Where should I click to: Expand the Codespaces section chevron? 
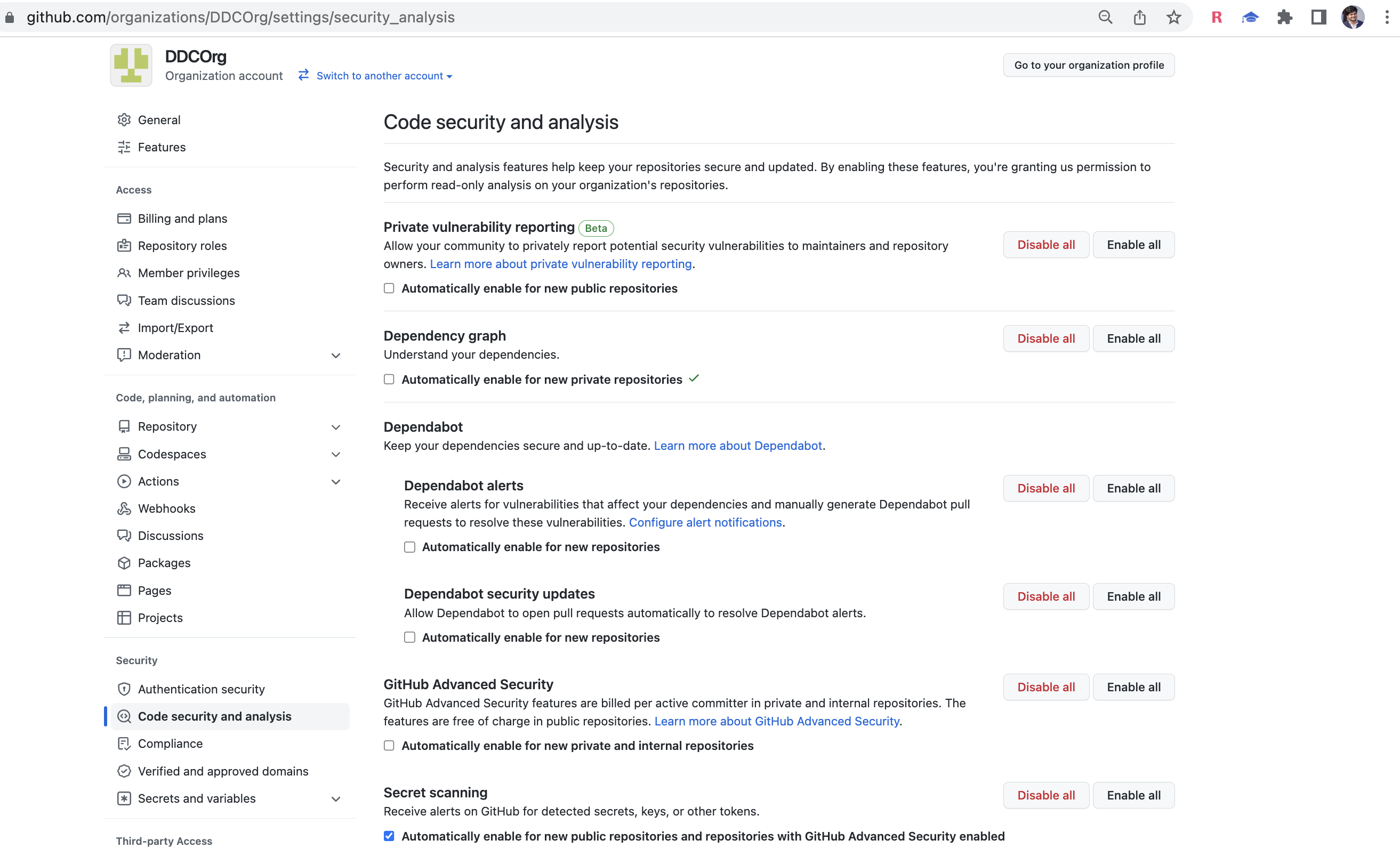(x=336, y=455)
